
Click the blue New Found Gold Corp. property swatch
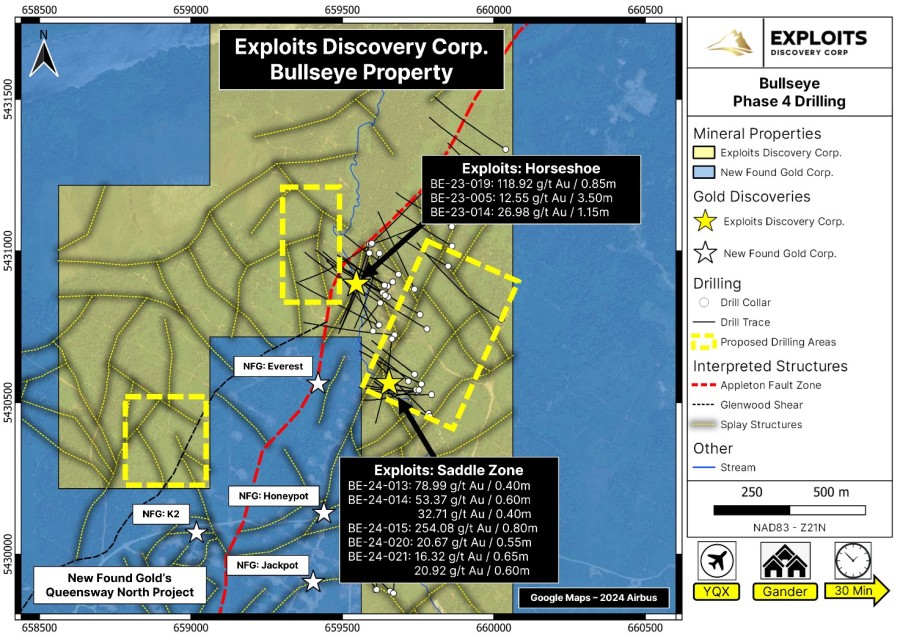[x=704, y=172]
